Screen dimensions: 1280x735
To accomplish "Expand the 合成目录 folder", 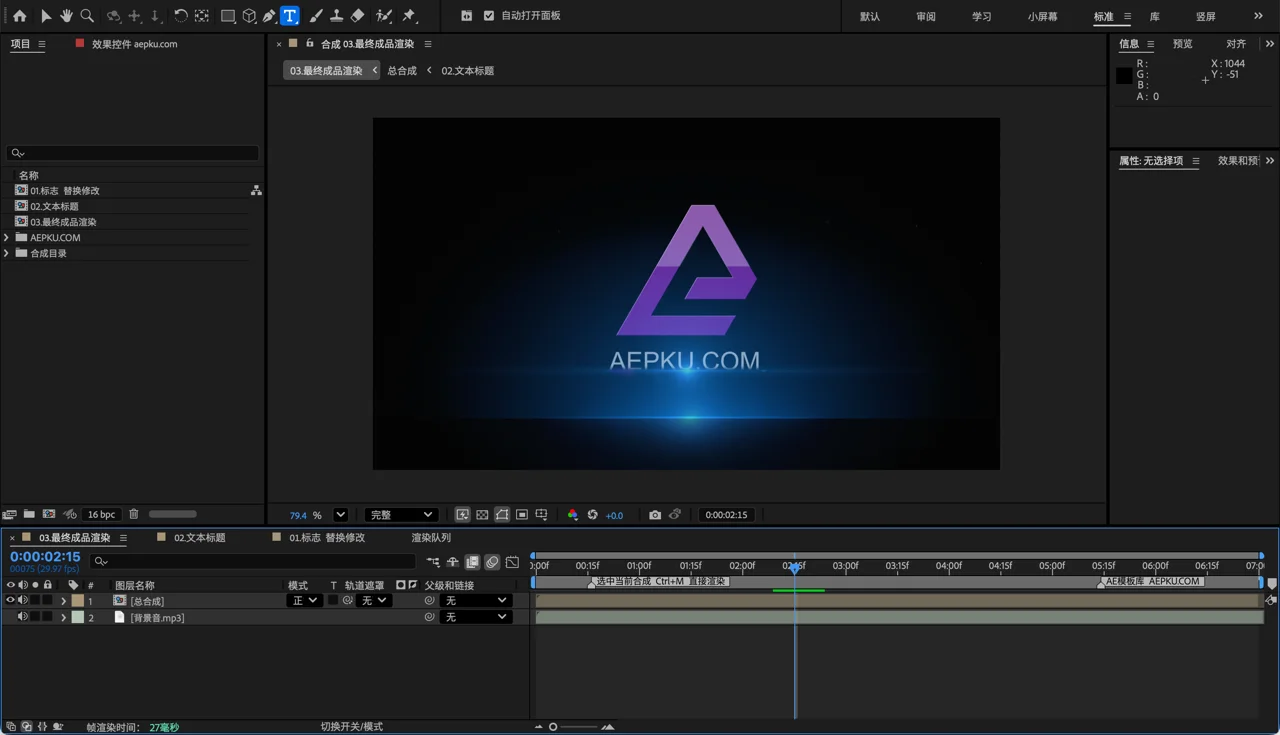I will (x=7, y=253).
